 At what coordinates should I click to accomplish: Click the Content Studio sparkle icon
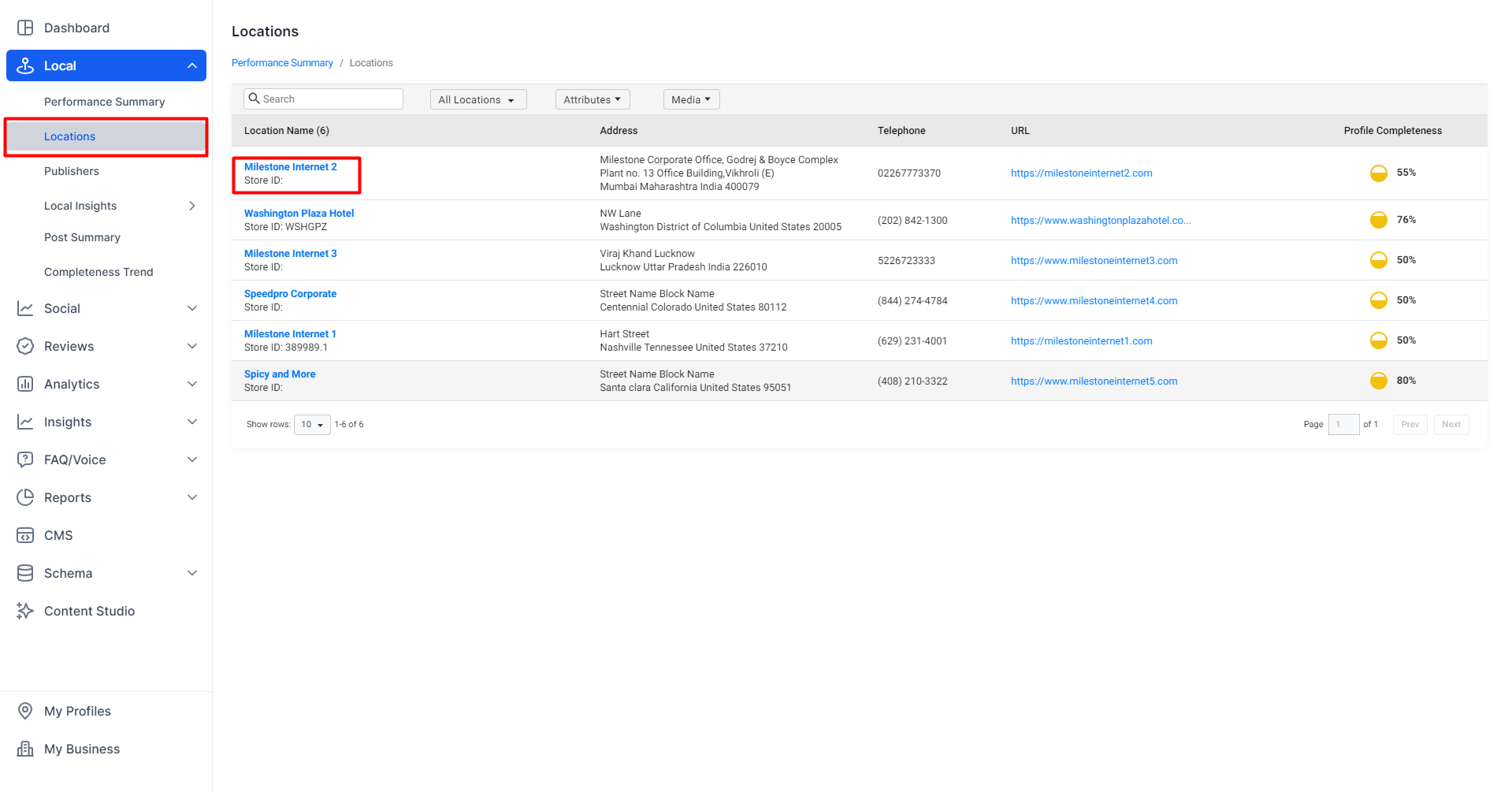[25, 611]
